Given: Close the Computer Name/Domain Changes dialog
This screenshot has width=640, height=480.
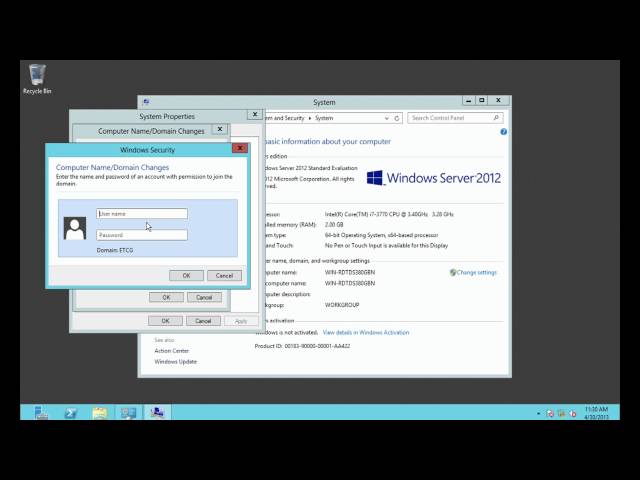Looking at the screenshot, I should (220, 129).
